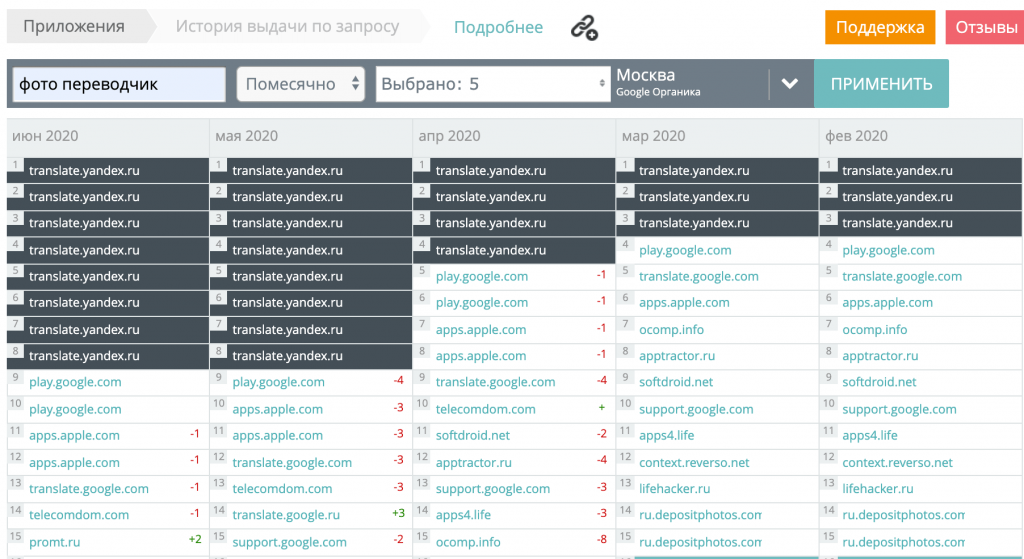The height and width of the screenshot is (559, 1024).
Task: Open the Приложения breadcrumb tab
Action: coord(74,27)
